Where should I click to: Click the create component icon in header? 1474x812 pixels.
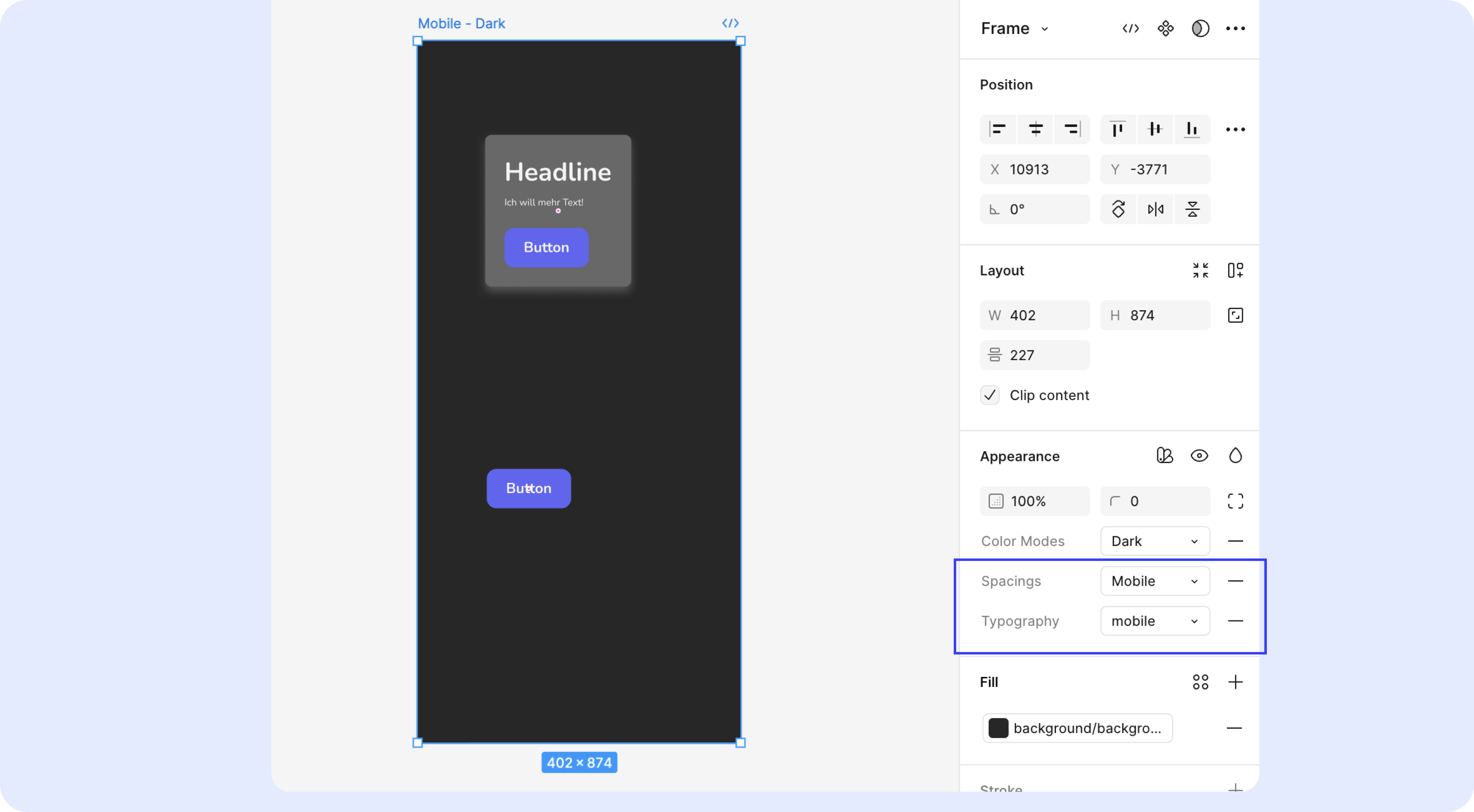pyautogui.click(x=1166, y=28)
